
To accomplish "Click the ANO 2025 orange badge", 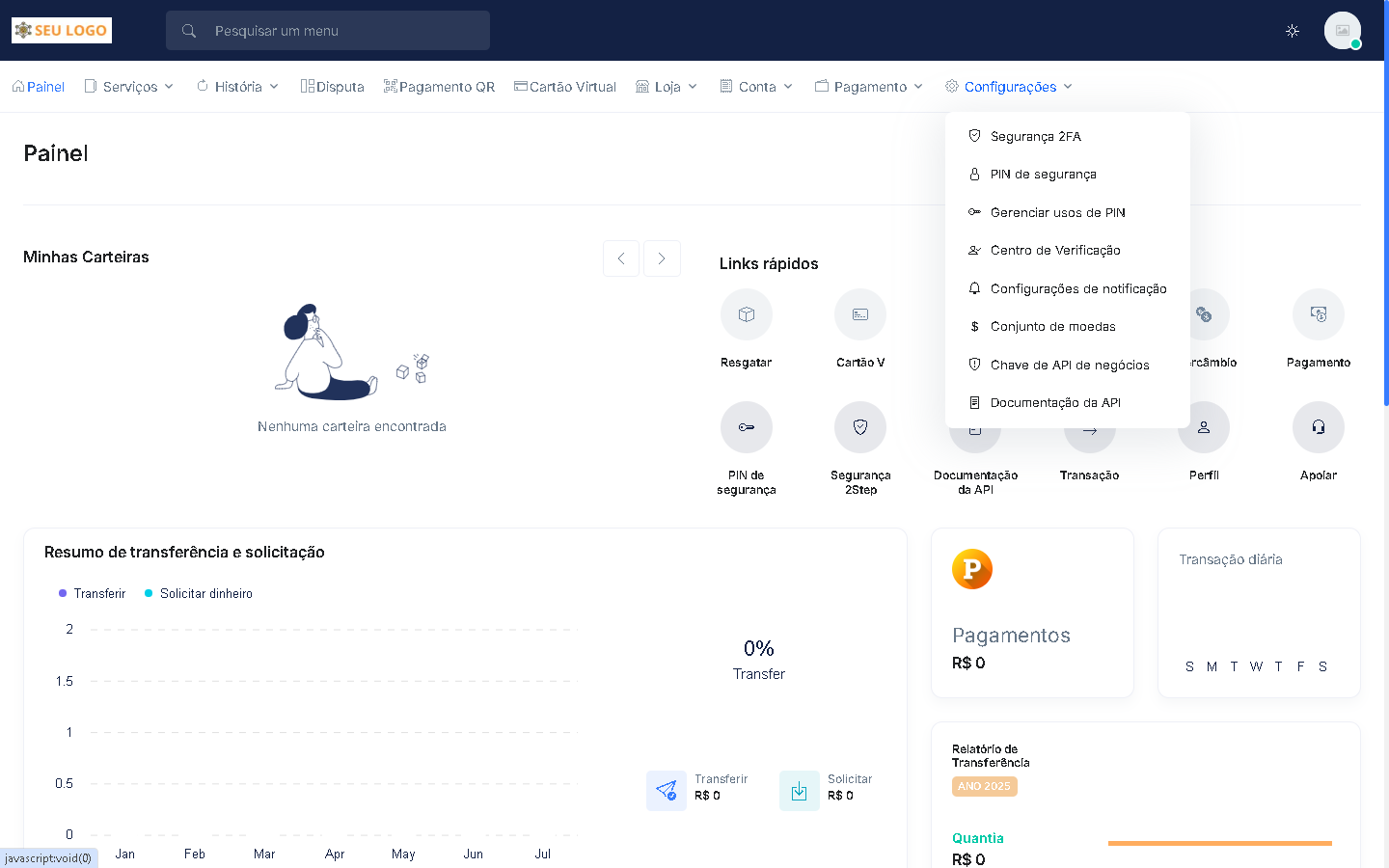I will point(984,786).
